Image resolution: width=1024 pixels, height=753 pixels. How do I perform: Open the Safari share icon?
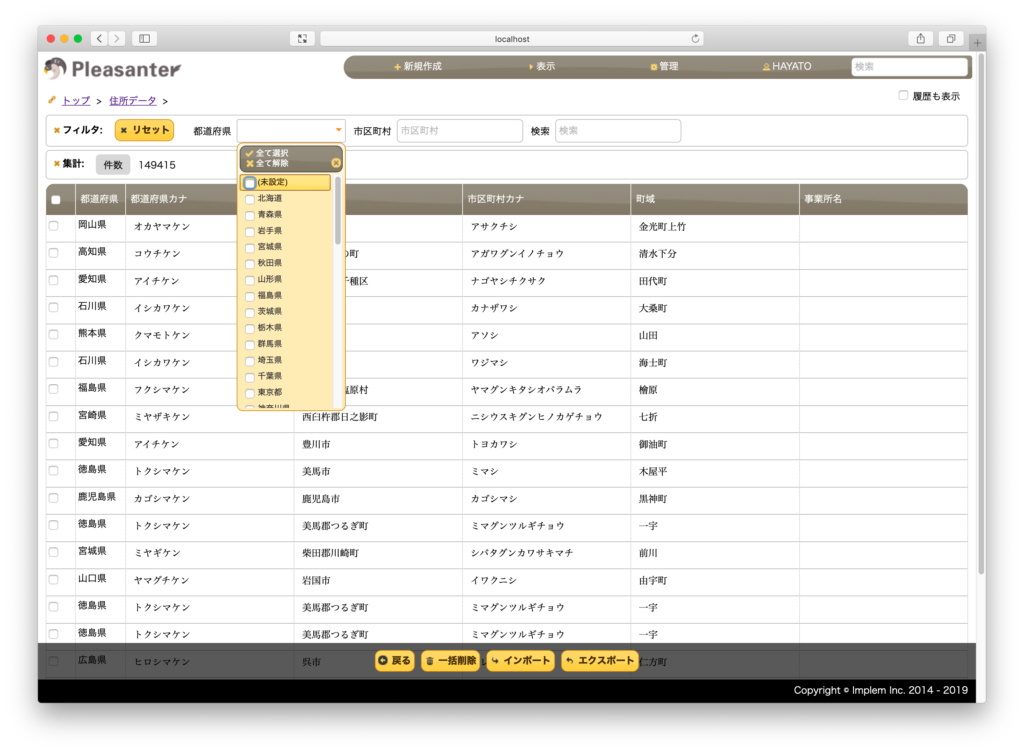[x=920, y=39]
